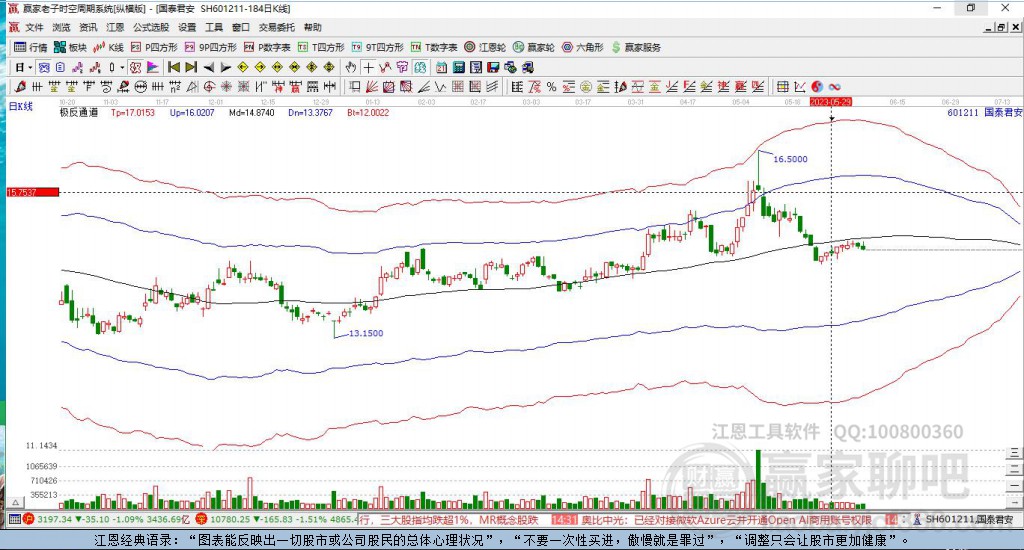Open the 交易委托 menu
Screen dimensions: 1024x550
[x=277, y=27]
